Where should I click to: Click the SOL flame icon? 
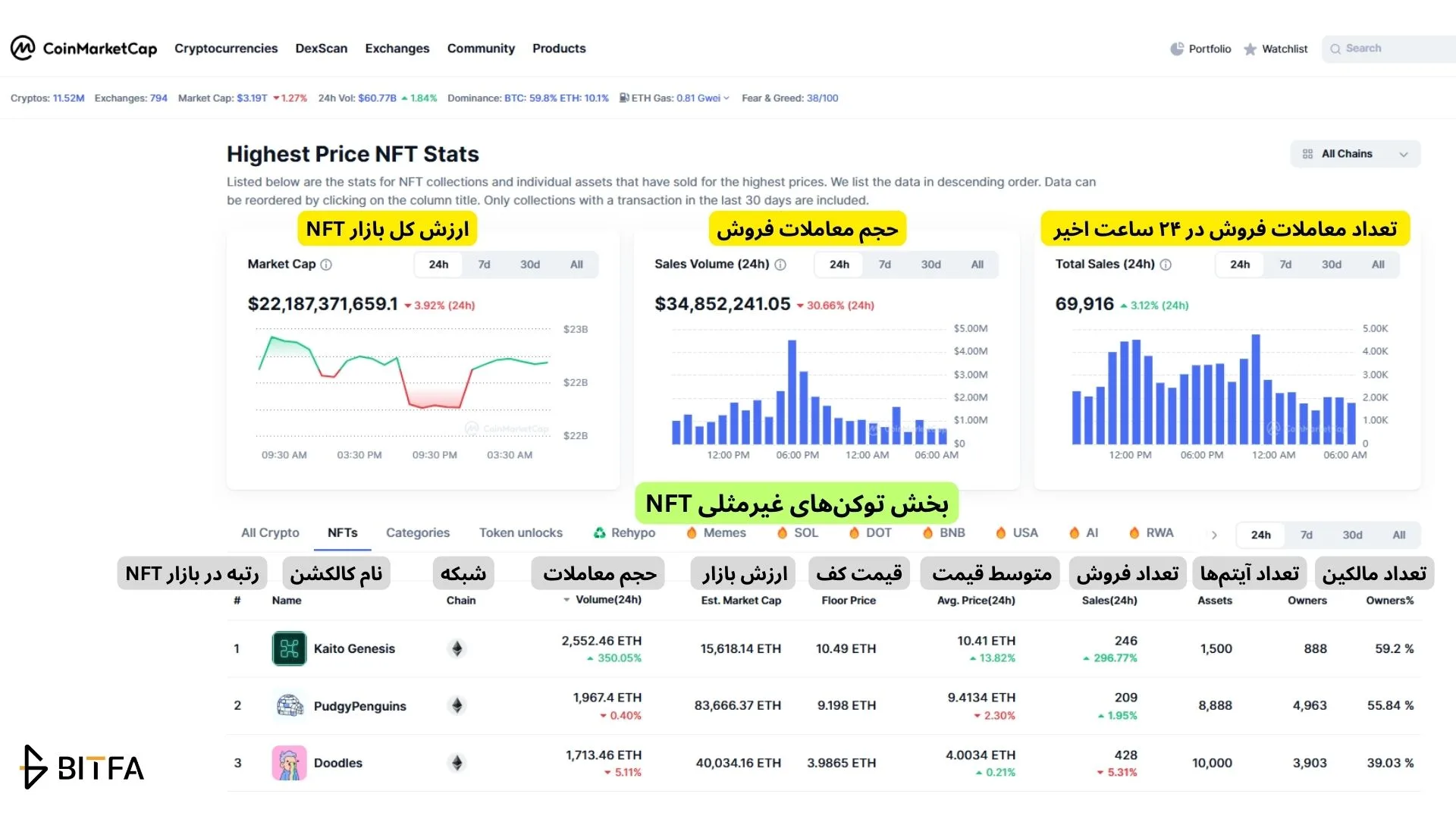[783, 533]
